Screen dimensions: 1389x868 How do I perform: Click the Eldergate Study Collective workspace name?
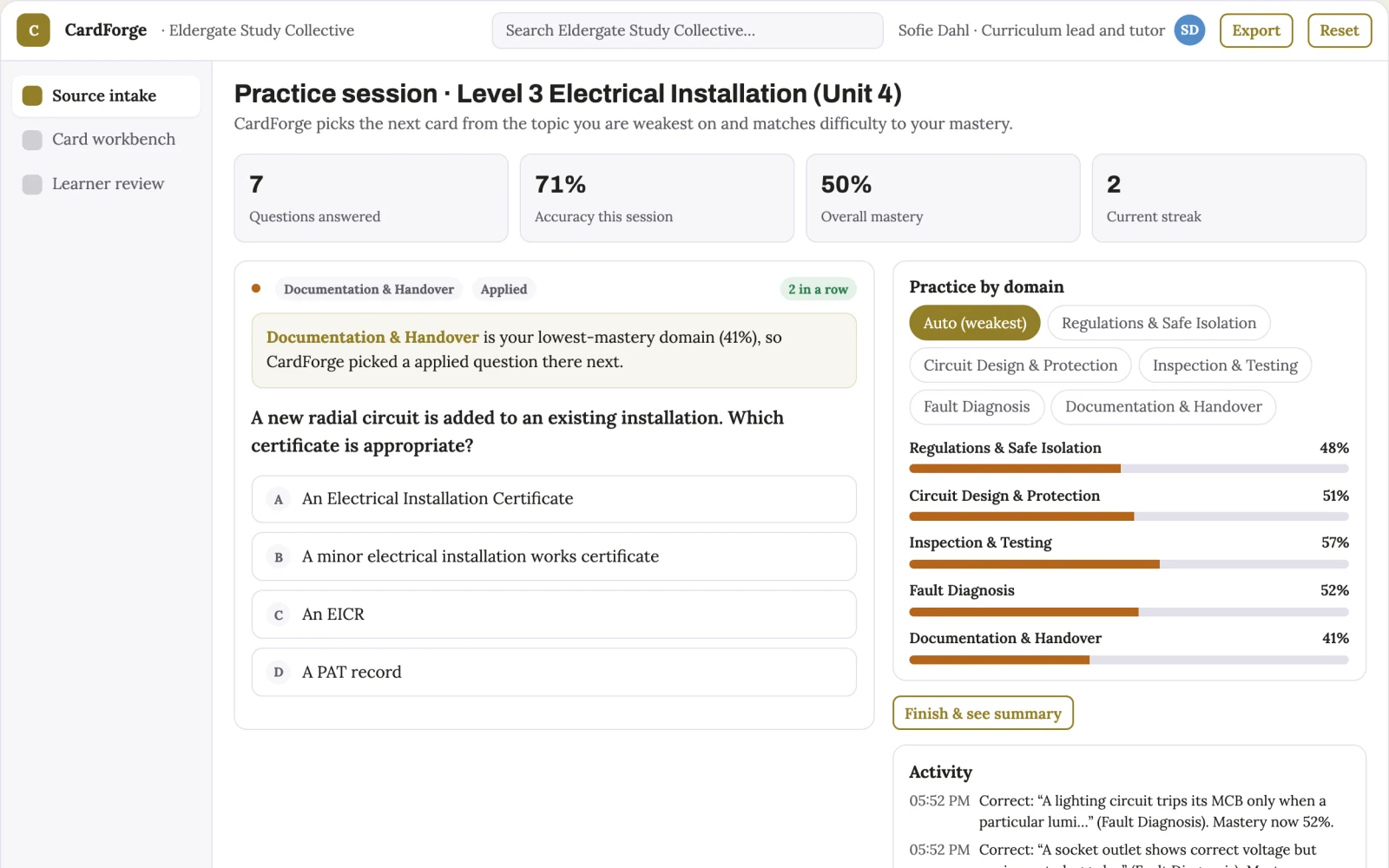(261, 30)
